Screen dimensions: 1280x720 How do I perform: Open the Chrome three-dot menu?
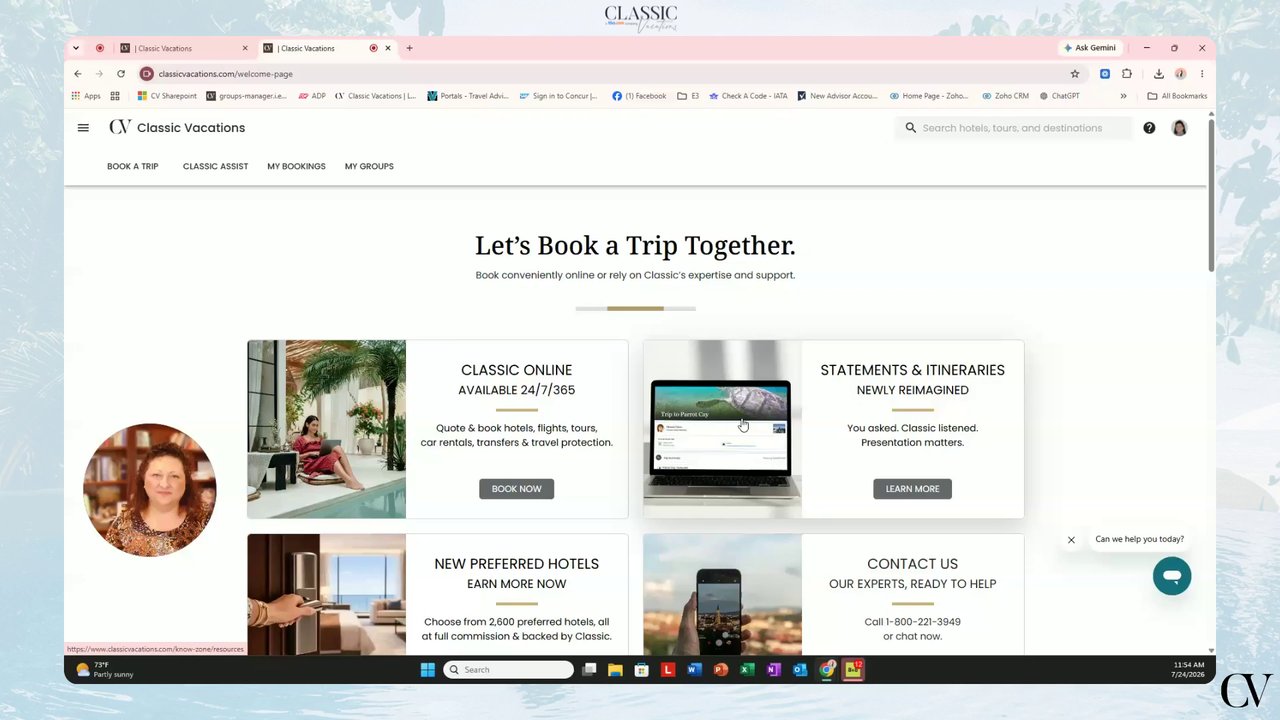click(x=1202, y=74)
